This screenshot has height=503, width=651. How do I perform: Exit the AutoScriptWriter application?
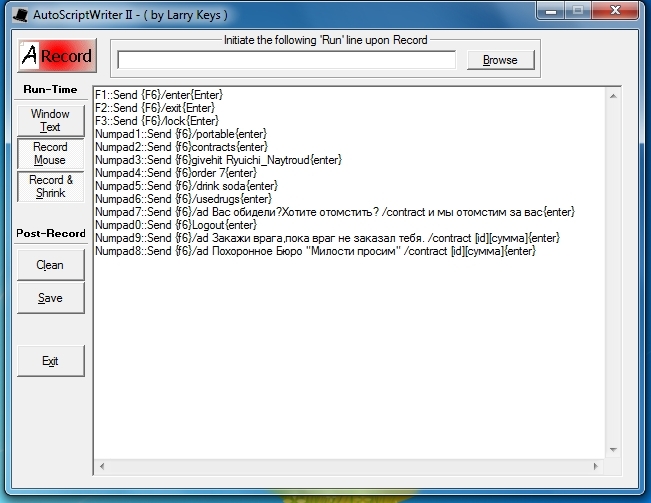[x=50, y=361]
